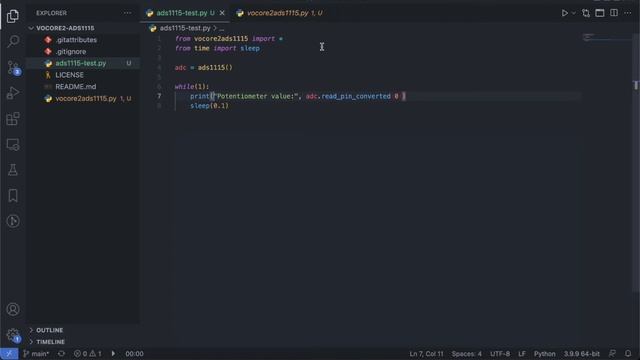Open remote window indicator in status bar
This screenshot has height=360, width=640.
click(9, 354)
